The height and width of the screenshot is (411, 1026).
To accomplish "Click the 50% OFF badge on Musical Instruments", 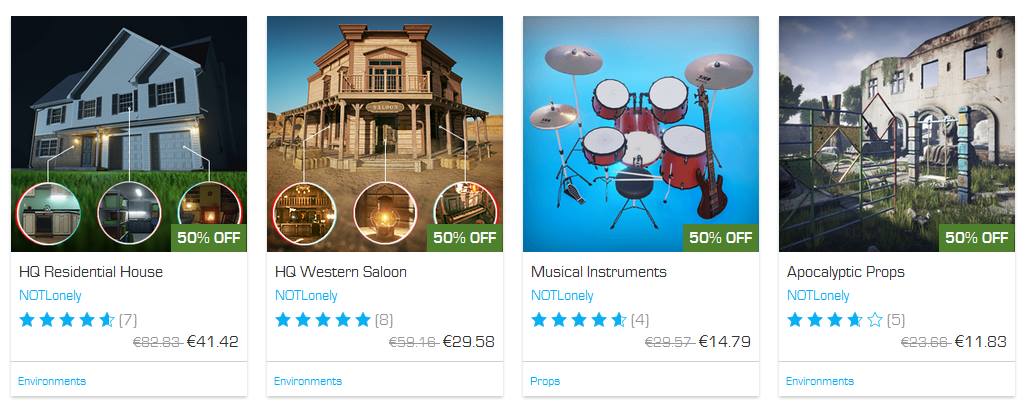I will (x=721, y=238).
